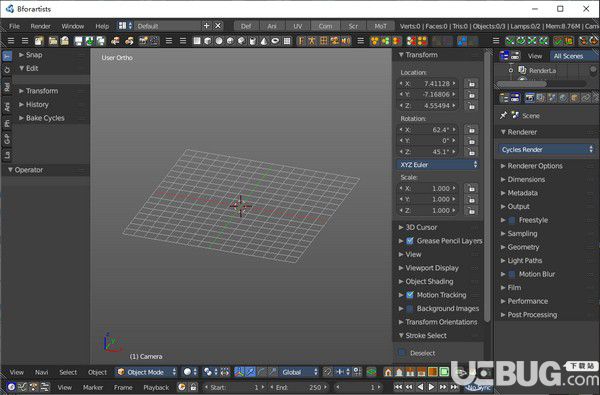The image size is (600, 395).
Task: Toggle the Grease Pencil Layers checkbox
Action: click(410, 241)
